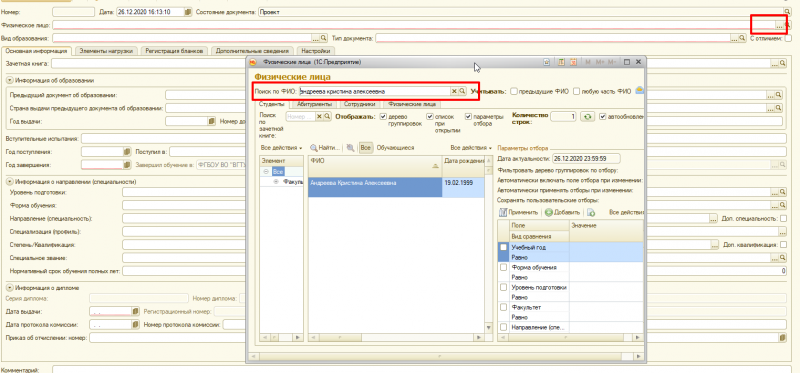Toggle the автообновление checkbox
800x373 pixels.
pos(603,117)
